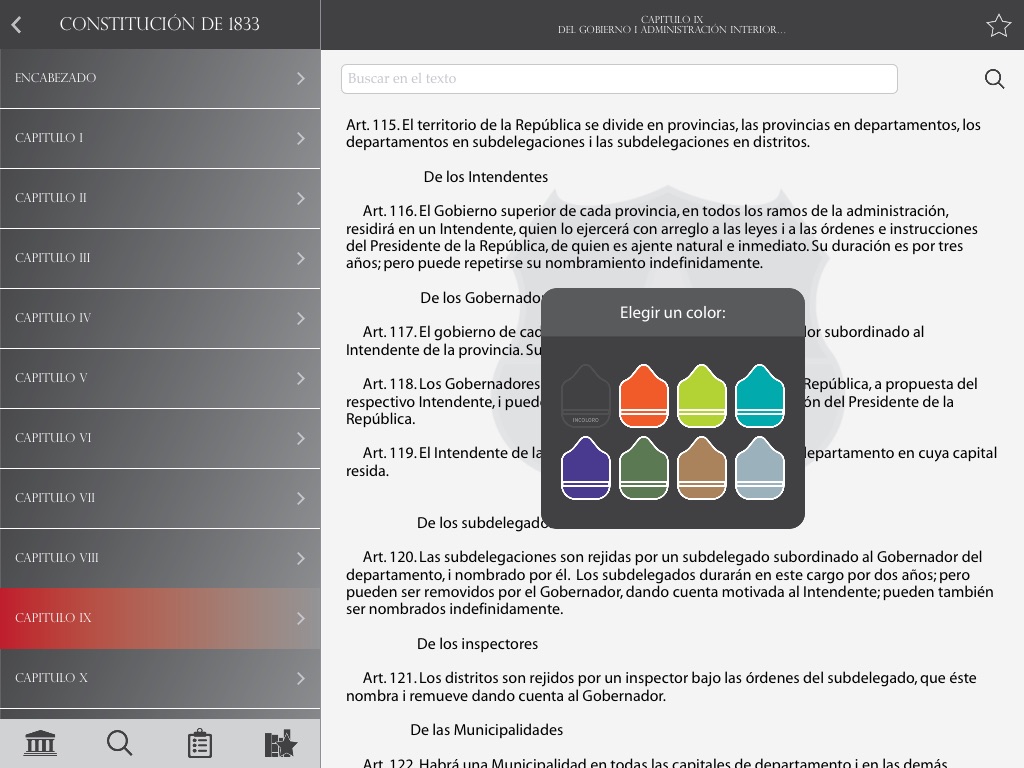
Task: Open the clipboard notes icon tab
Action: tap(200, 743)
